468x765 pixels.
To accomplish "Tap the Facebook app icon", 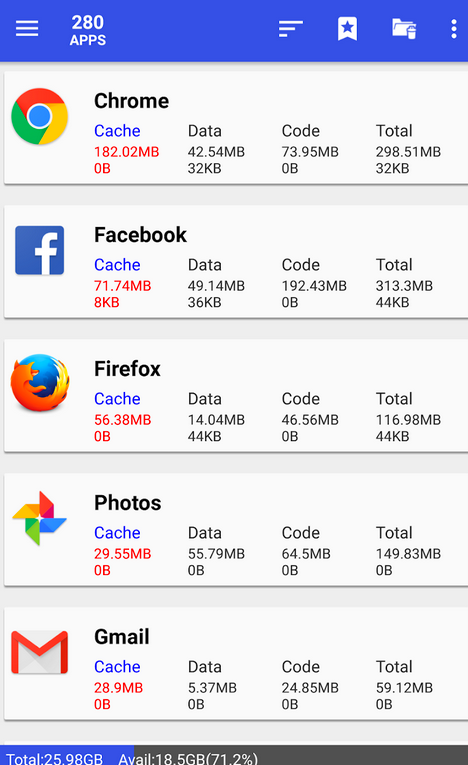I will [40, 250].
